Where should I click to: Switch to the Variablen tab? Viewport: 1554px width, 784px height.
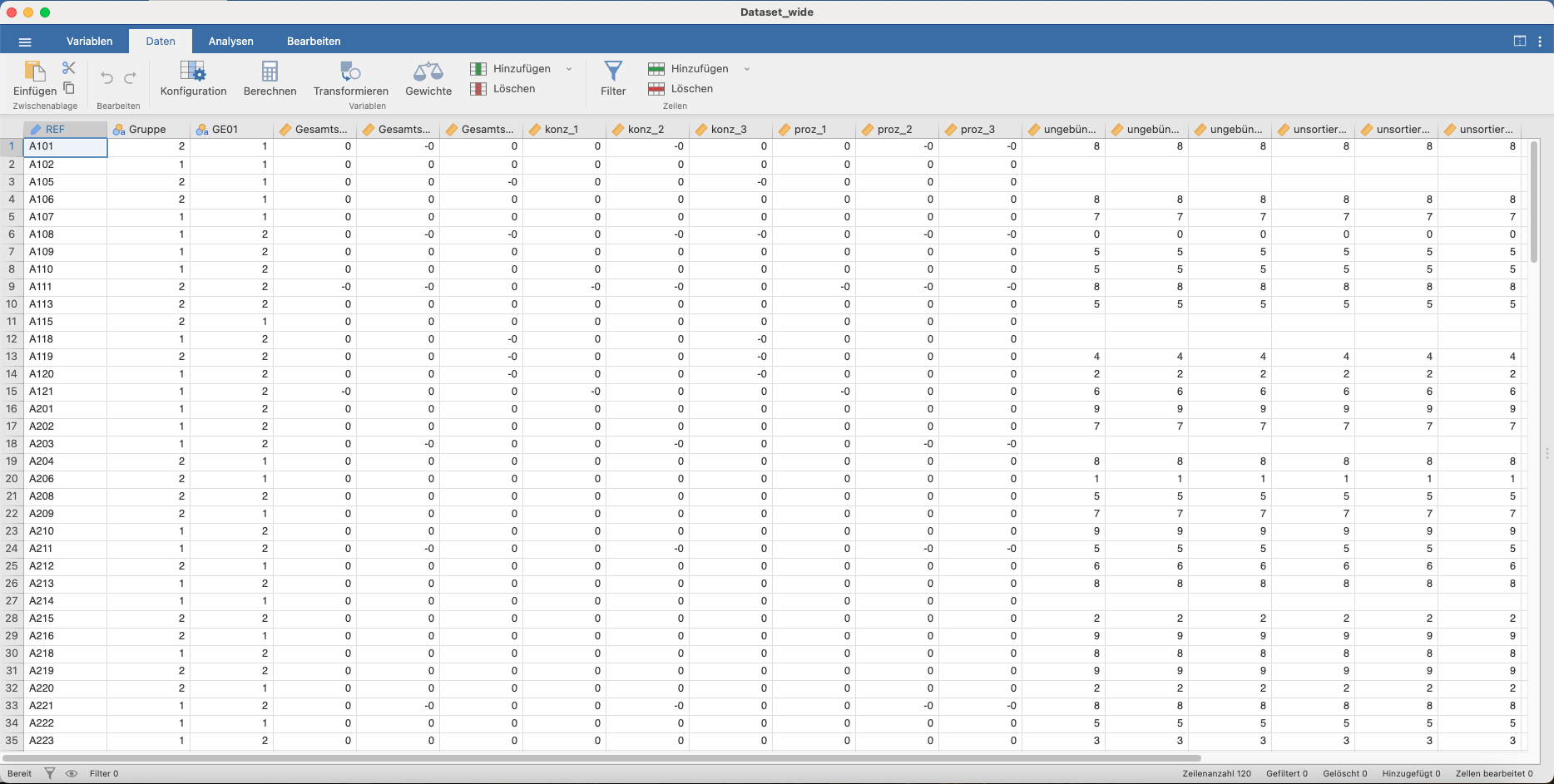(x=90, y=42)
